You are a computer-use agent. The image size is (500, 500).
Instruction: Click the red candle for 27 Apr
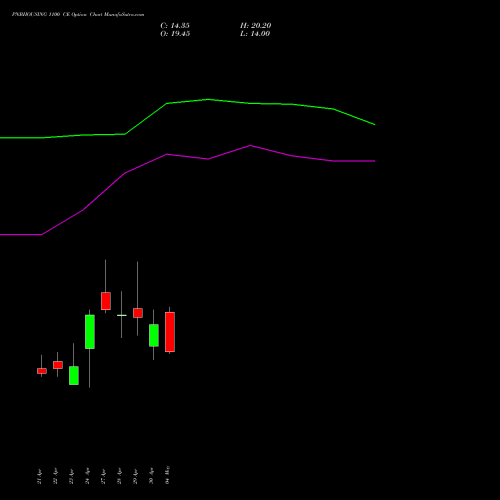point(106,301)
